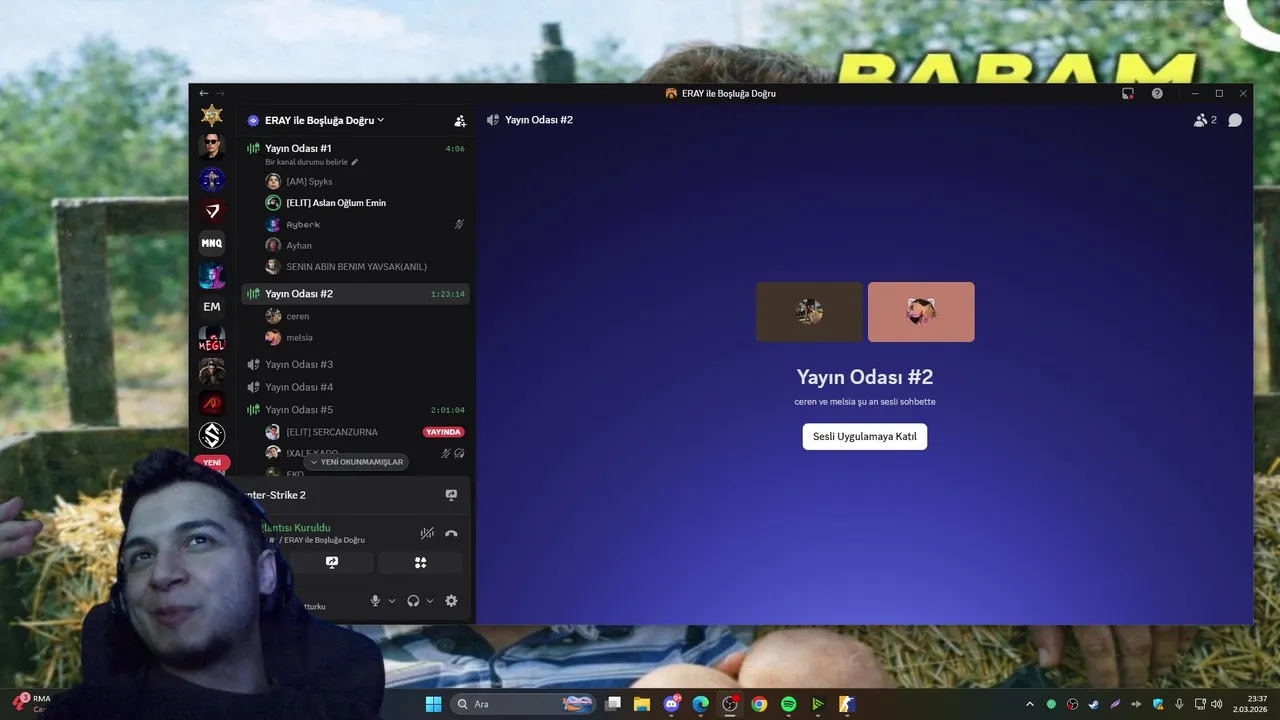Mute the microphone in user panel
1280x720 pixels.
pos(376,601)
